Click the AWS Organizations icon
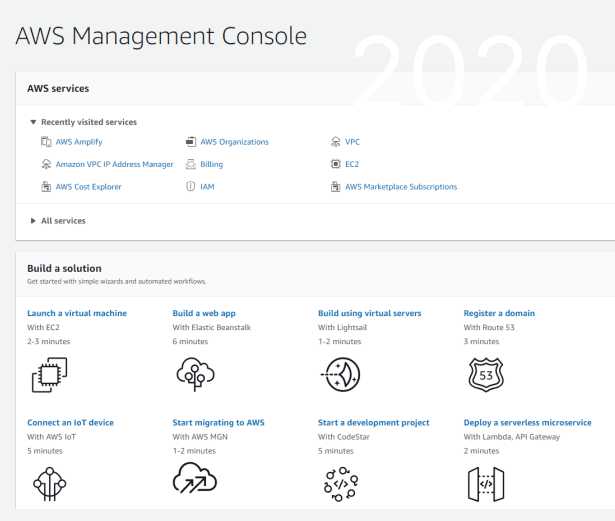Viewport: 615px width, 521px height. [x=191, y=142]
